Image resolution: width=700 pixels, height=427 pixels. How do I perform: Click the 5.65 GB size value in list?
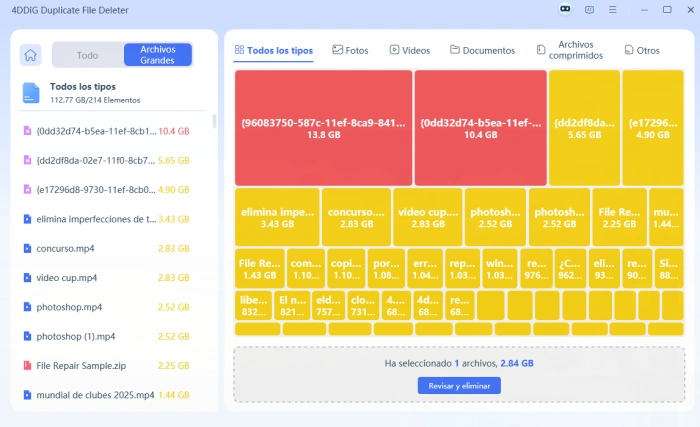[x=174, y=160]
